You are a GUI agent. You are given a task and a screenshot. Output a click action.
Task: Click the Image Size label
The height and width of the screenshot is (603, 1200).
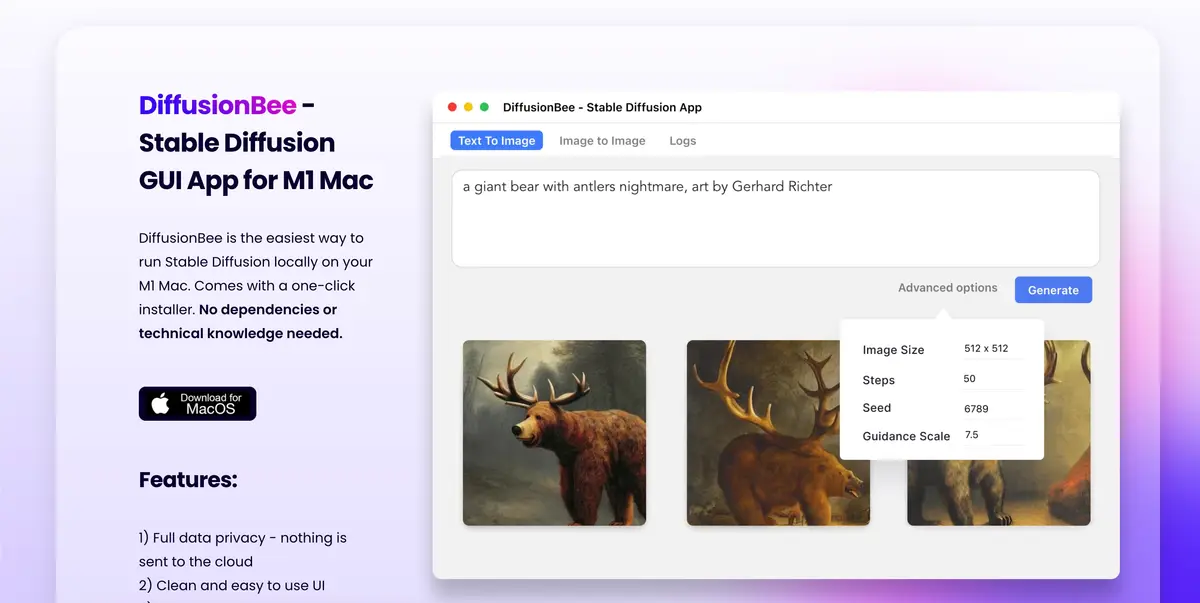pyautogui.click(x=893, y=350)
